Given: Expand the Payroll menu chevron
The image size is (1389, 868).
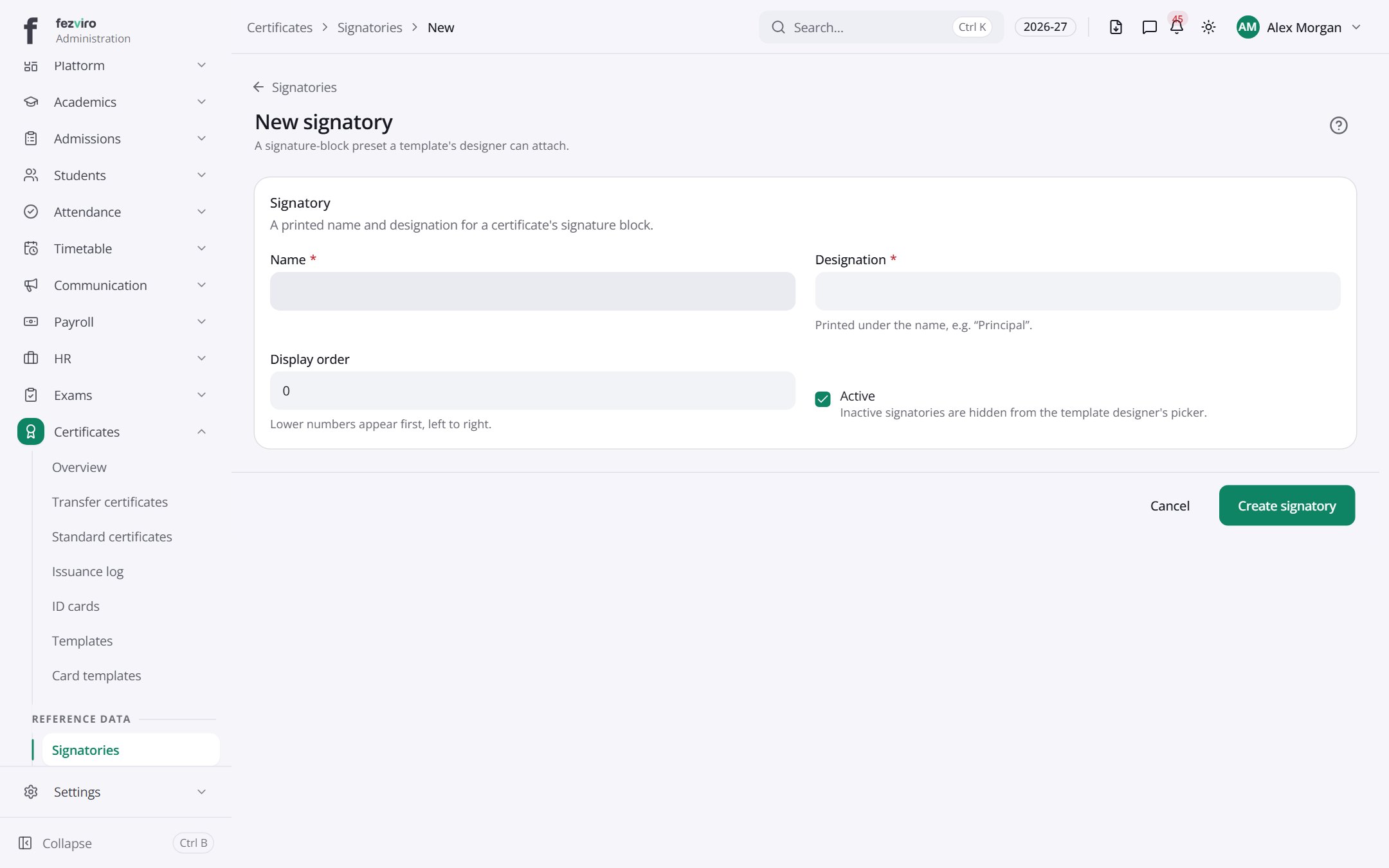Looking at the screenshot, I should click(201, 322).
